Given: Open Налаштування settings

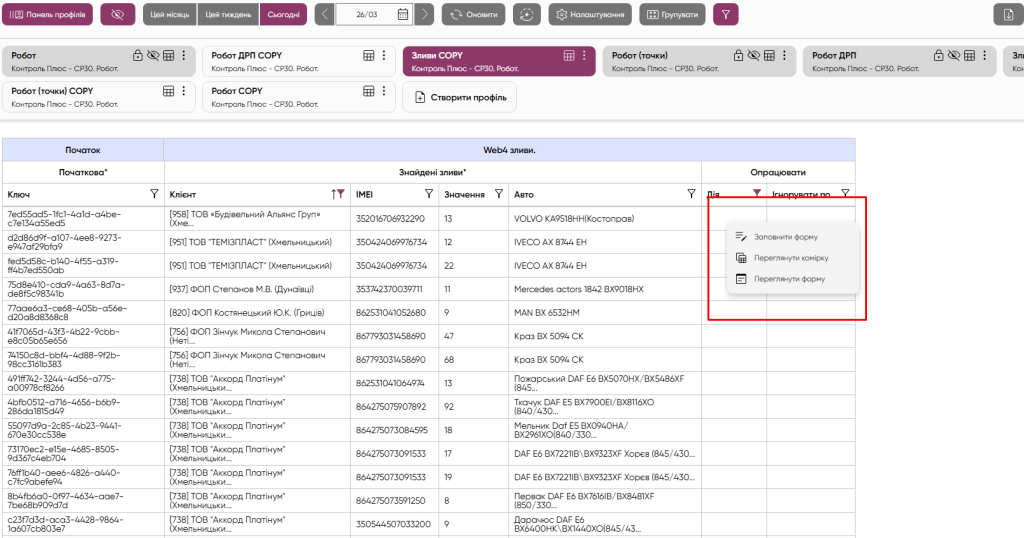Looking at the screenshot, I should (590, 14).
